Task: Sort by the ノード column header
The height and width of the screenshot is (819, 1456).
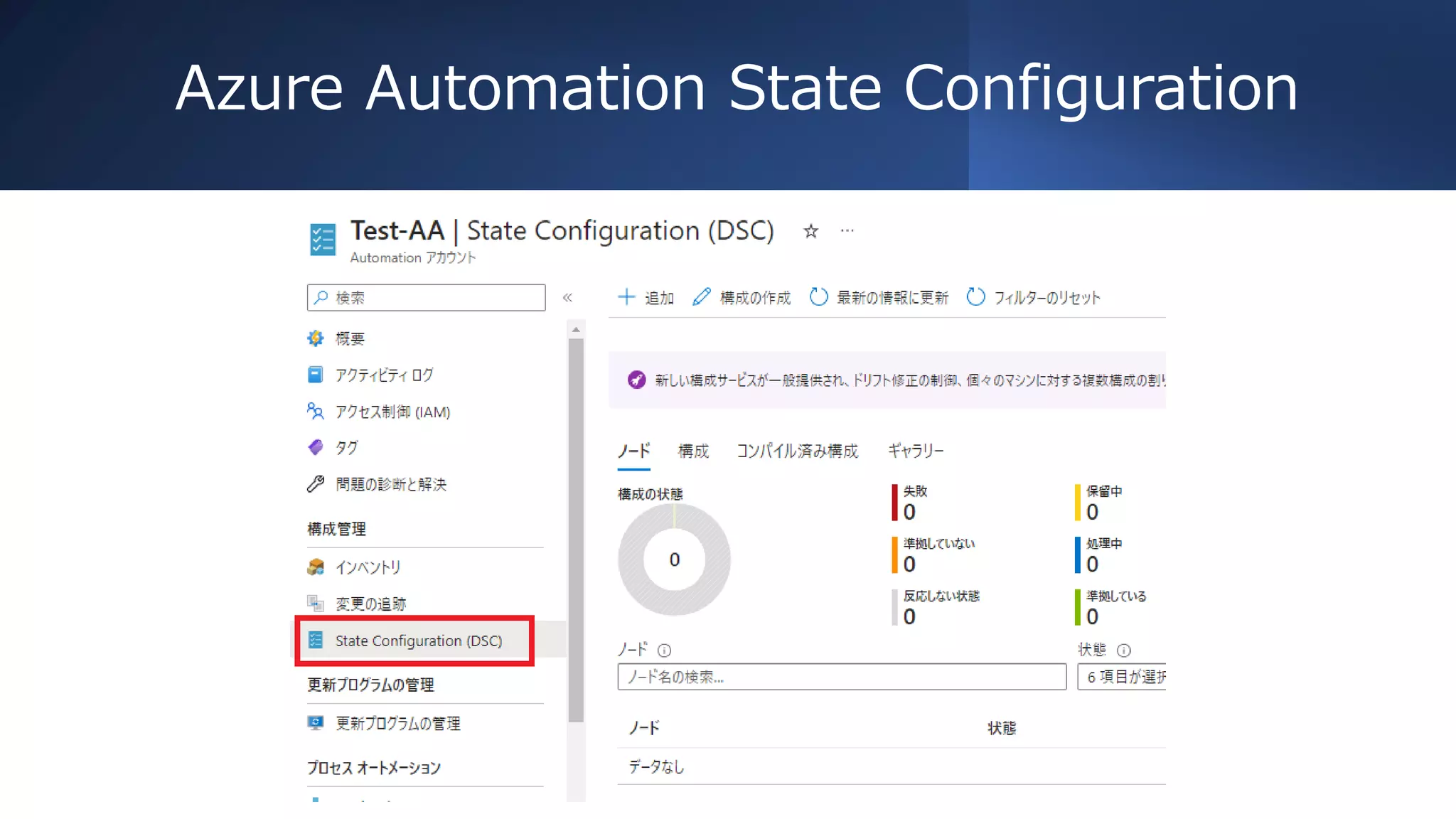Action: tap(644, 727)
